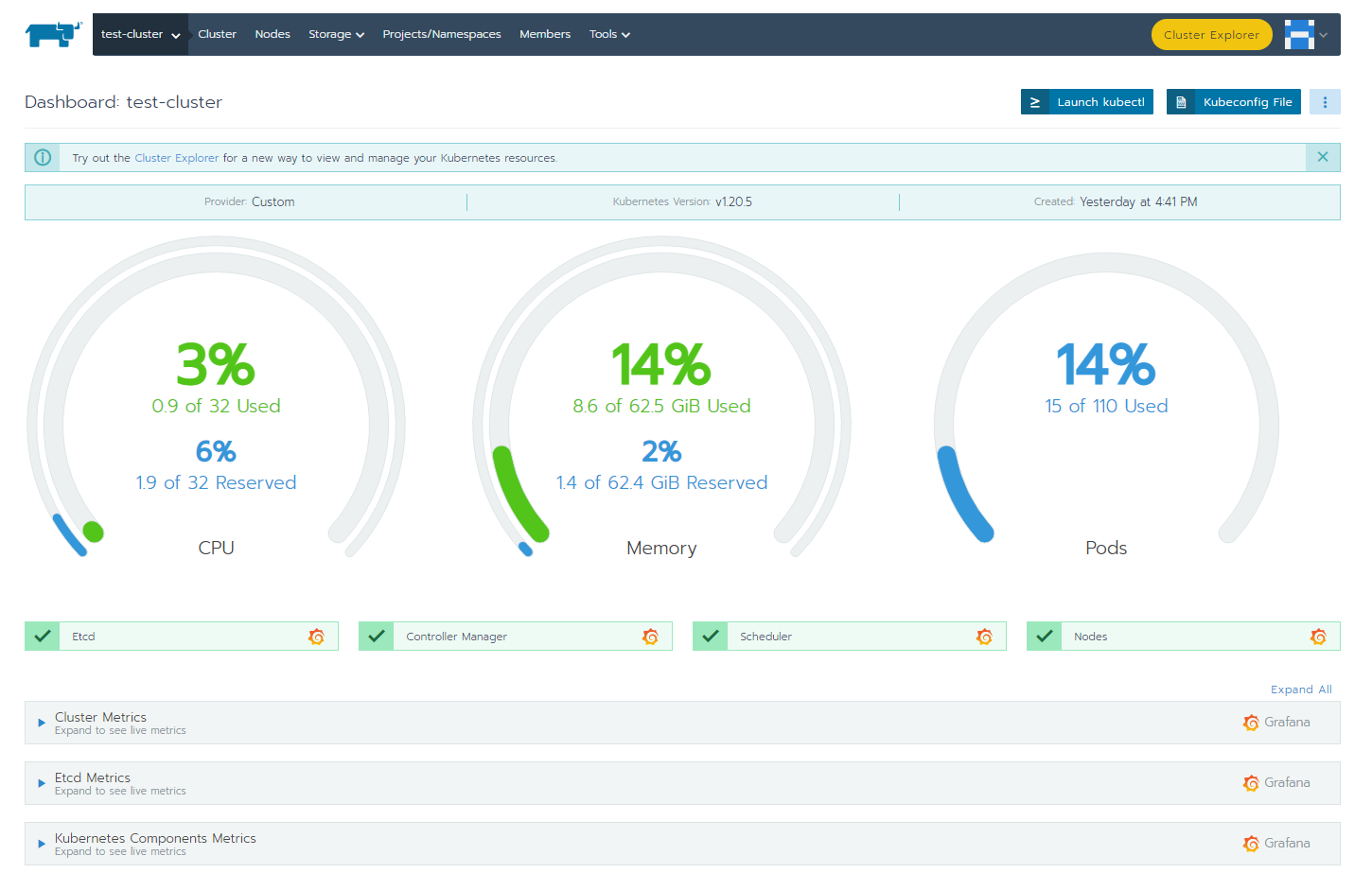Click the green CPU used gauge indicator

93,532
